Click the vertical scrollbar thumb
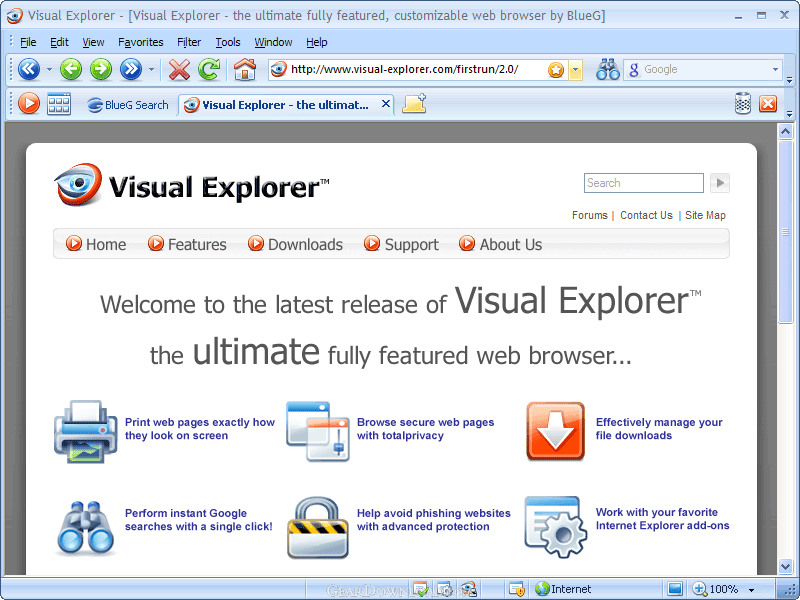 pyautogui.click(x=785, y=231)
